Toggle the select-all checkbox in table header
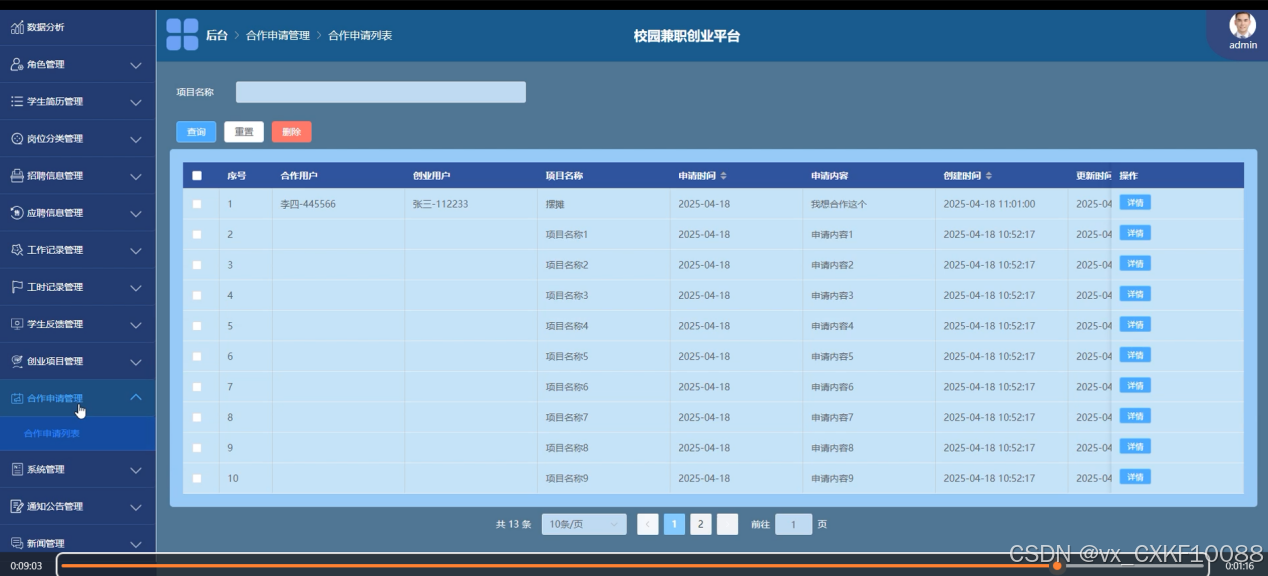This screenshot has width=1268, height=576. pyautogui.click(x=197, y=176)
